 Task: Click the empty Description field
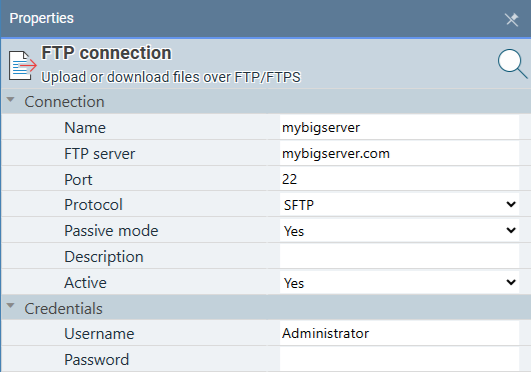tap(399, 256)
